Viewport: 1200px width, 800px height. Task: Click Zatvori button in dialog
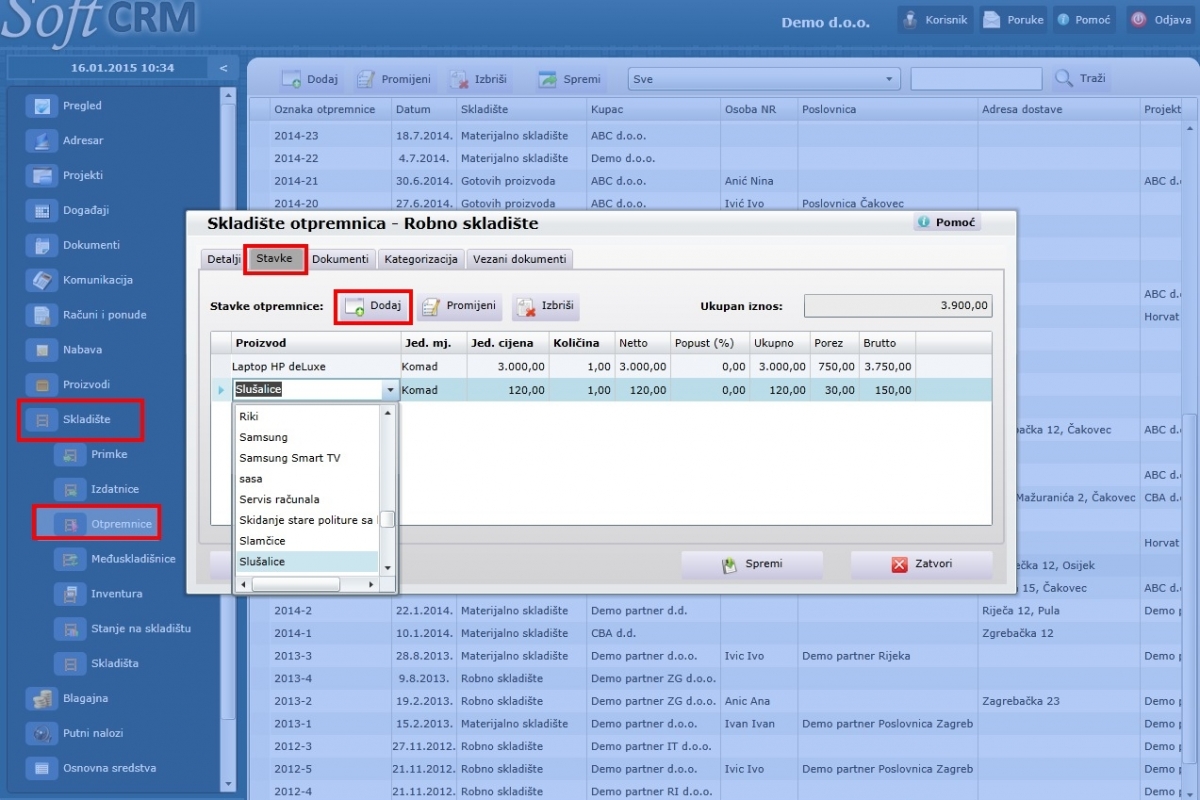921,565
